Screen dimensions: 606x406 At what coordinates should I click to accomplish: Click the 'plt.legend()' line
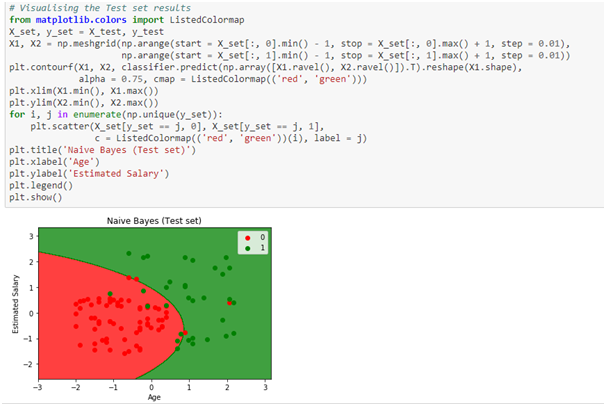click(x=41, y=186)
